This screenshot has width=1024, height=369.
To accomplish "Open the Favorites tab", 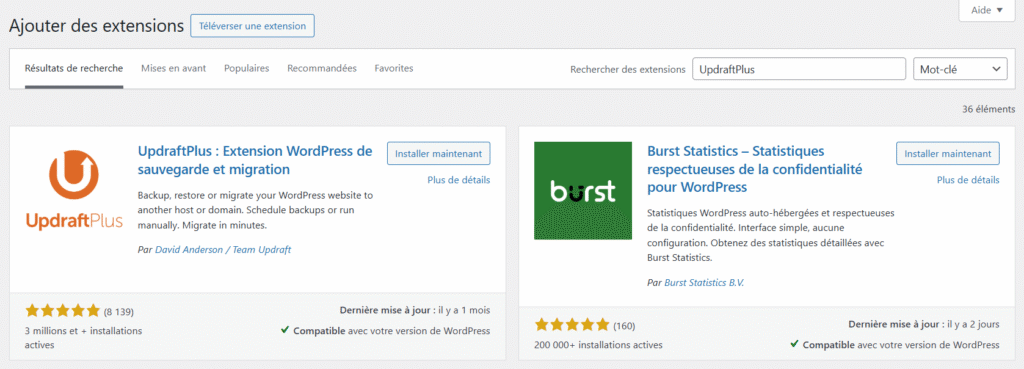I will tap(394, 68).
